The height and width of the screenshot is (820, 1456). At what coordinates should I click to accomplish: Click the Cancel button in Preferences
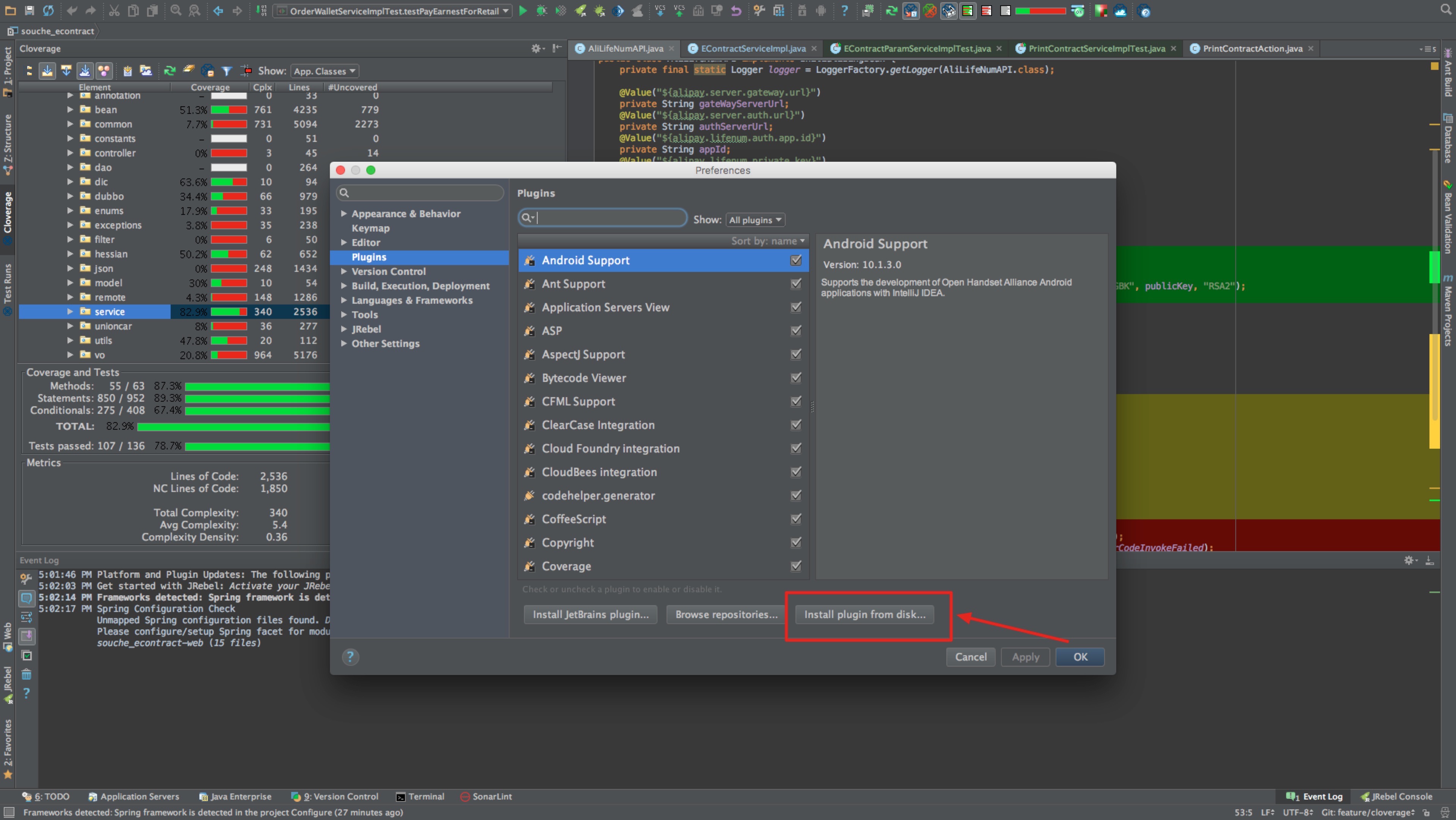pos(971,657)
